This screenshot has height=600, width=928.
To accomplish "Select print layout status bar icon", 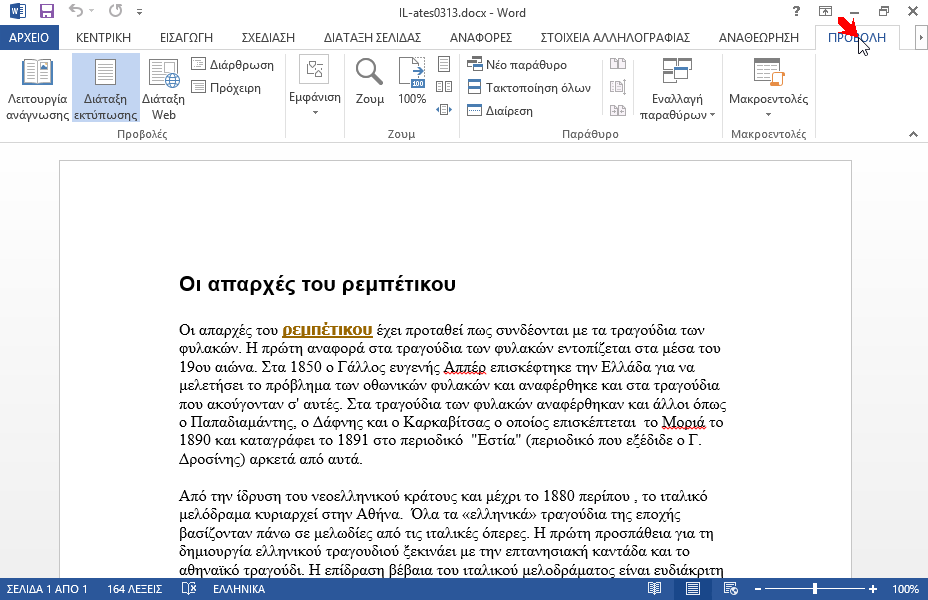I will [x=692, y=589].
